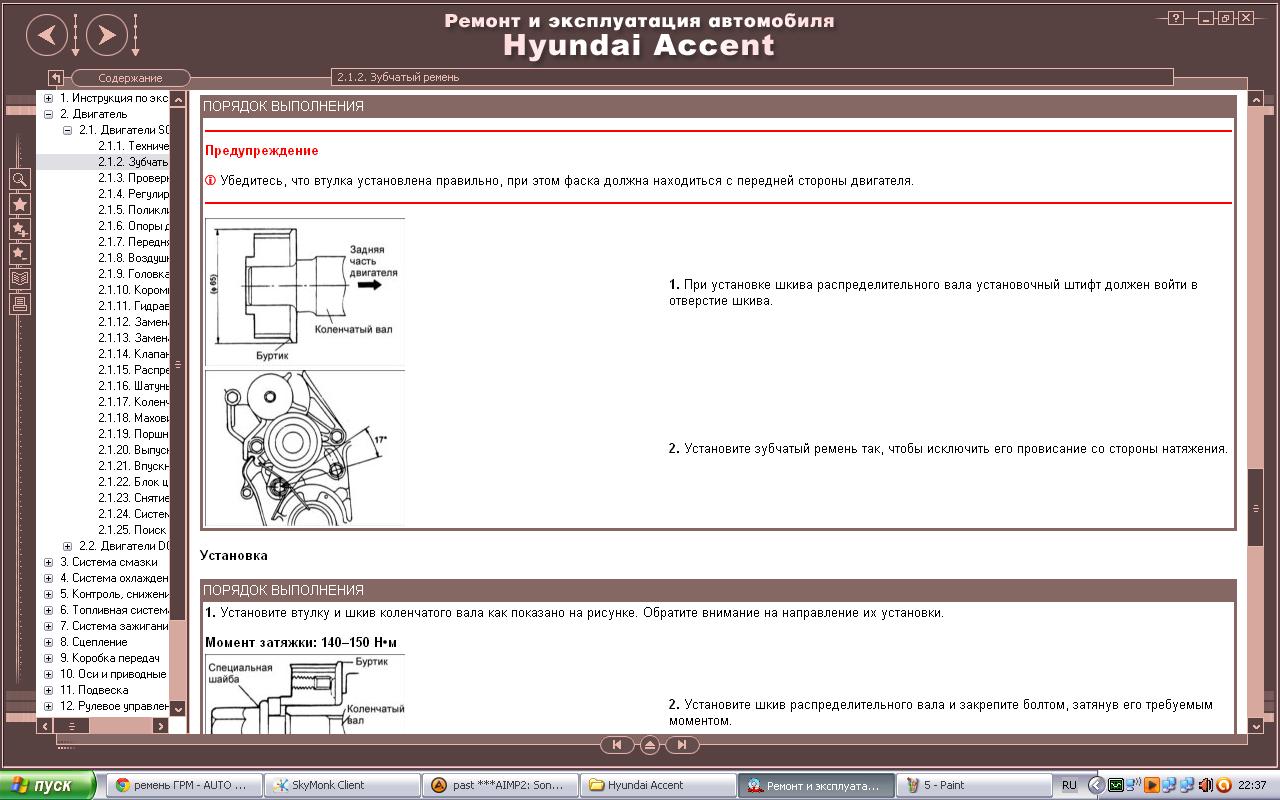
Task: Open favorites with the star sidebar icon
Action: coord(20,205)
